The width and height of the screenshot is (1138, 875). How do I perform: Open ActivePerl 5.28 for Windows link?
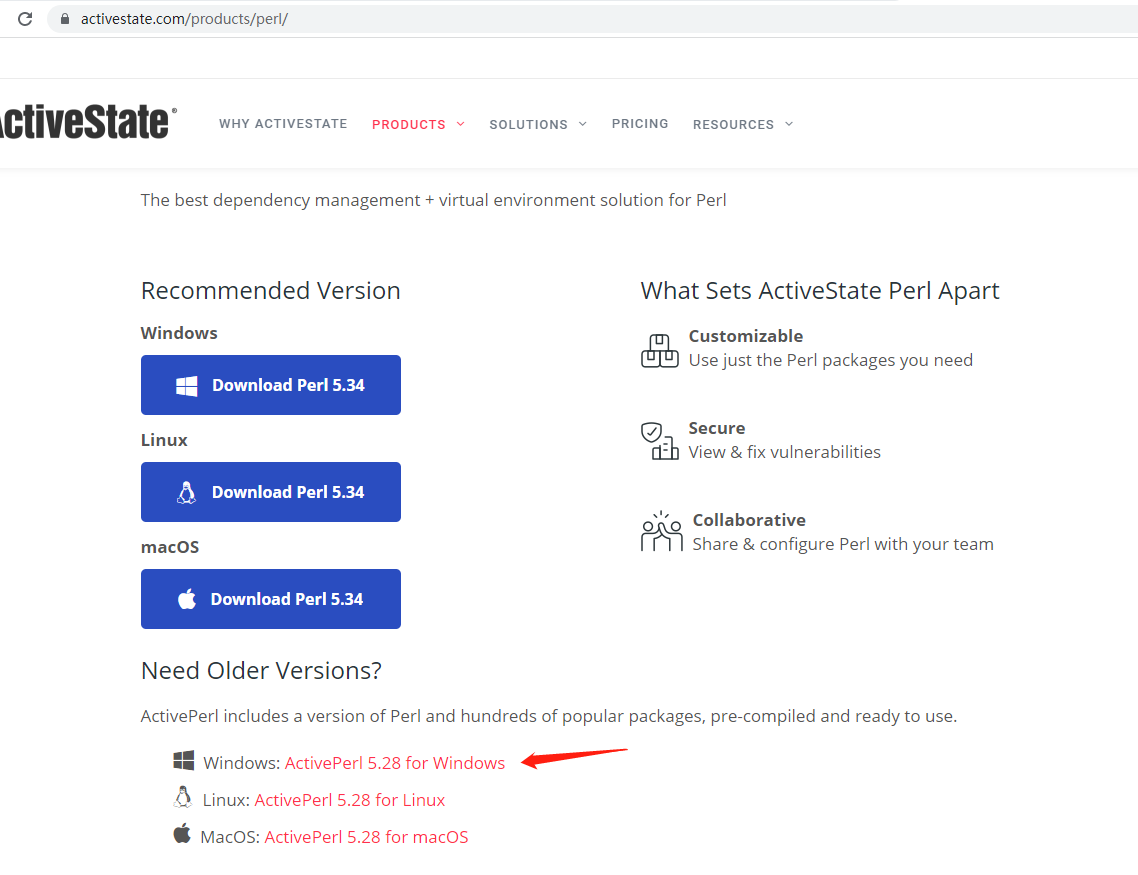[395, 763]
